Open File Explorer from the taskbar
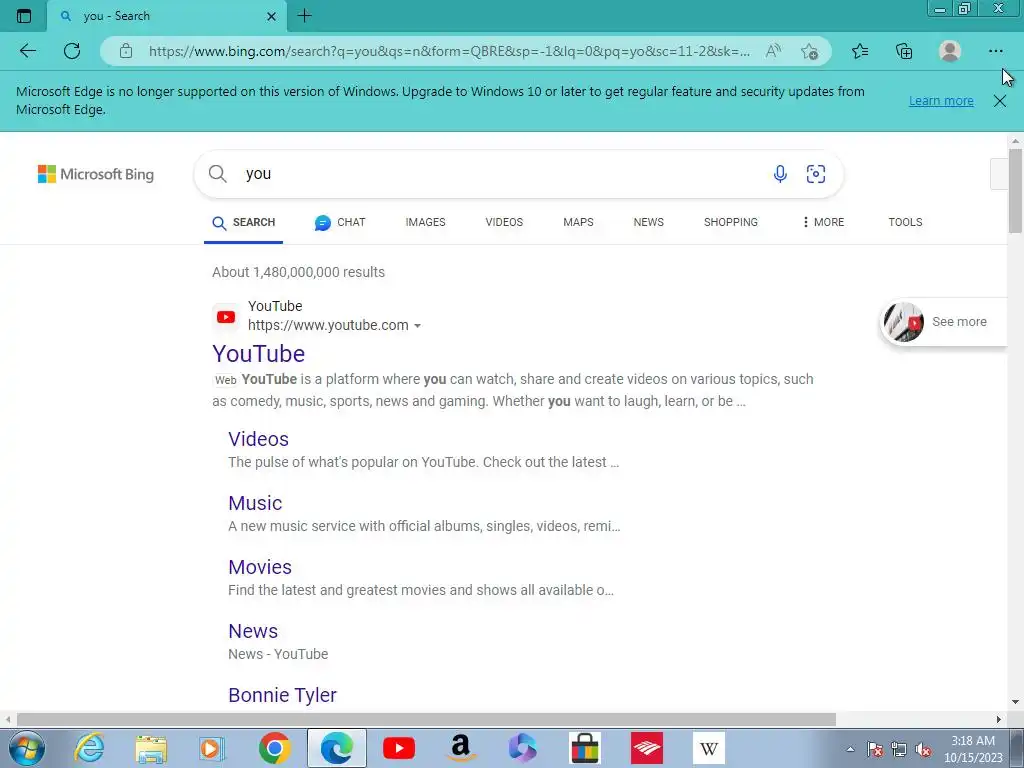Viewport: 1024px width, 768px height. [x=151, y=748]
